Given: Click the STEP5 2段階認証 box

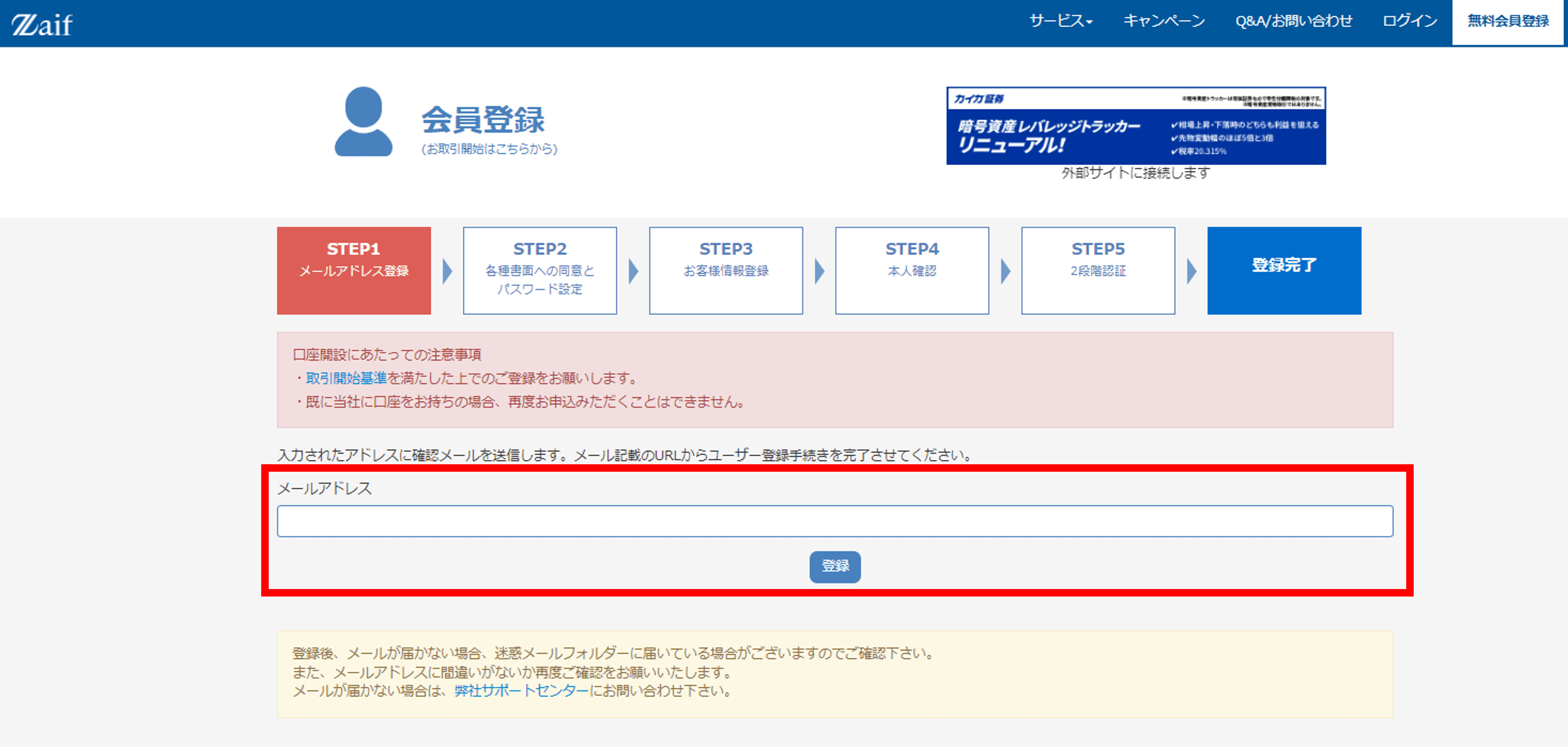Looking at the screenshot, I should [1098, 270].
